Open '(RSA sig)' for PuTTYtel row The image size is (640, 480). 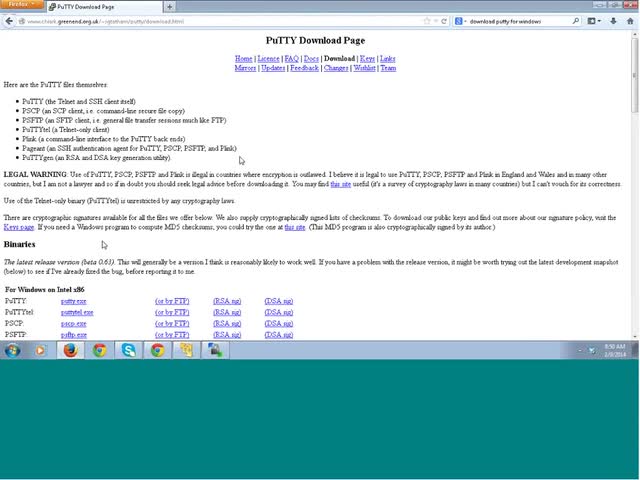pos(227,313)
